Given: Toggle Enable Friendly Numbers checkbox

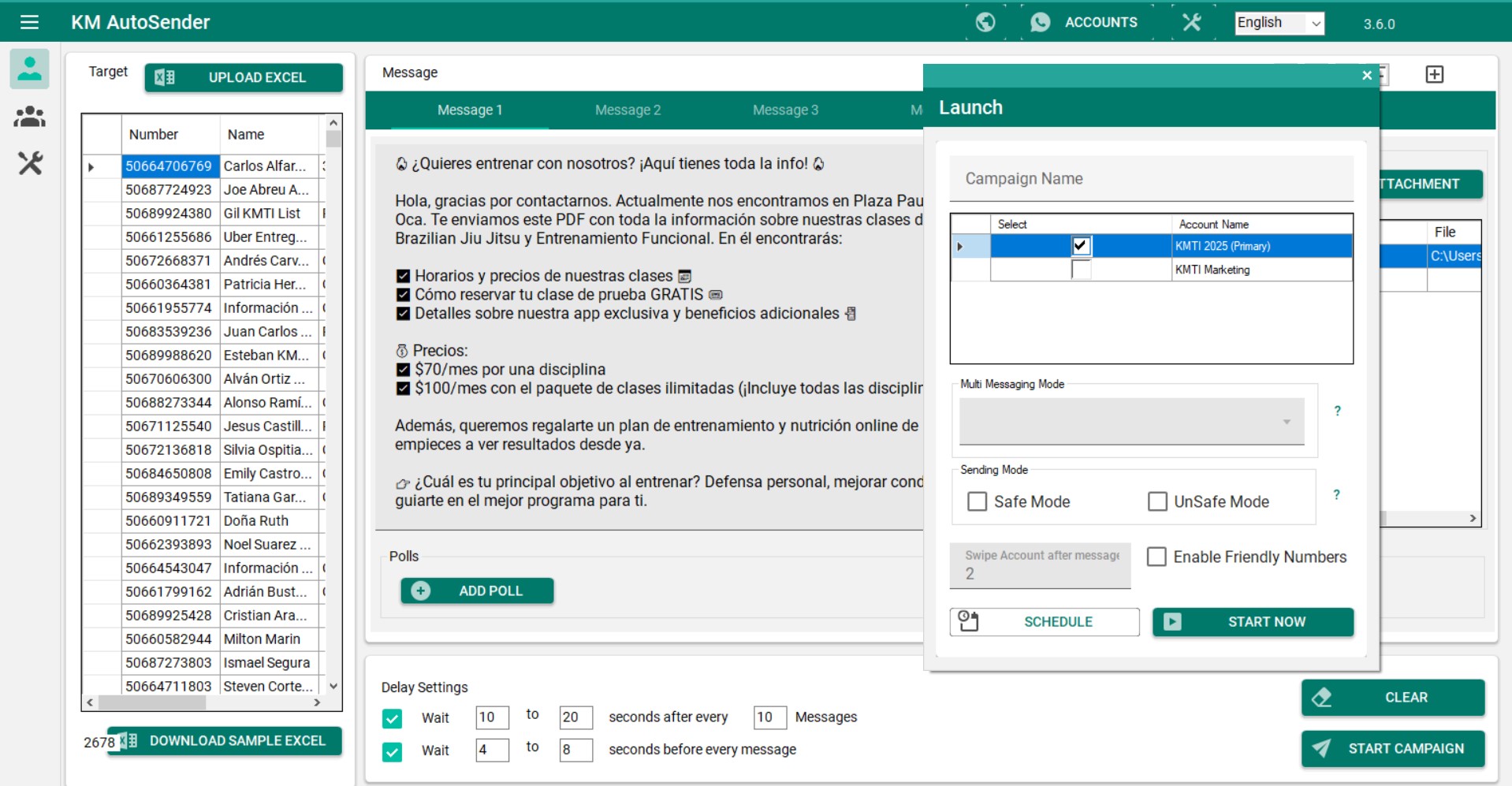Looking at the screenshot, I should 1156,557.
